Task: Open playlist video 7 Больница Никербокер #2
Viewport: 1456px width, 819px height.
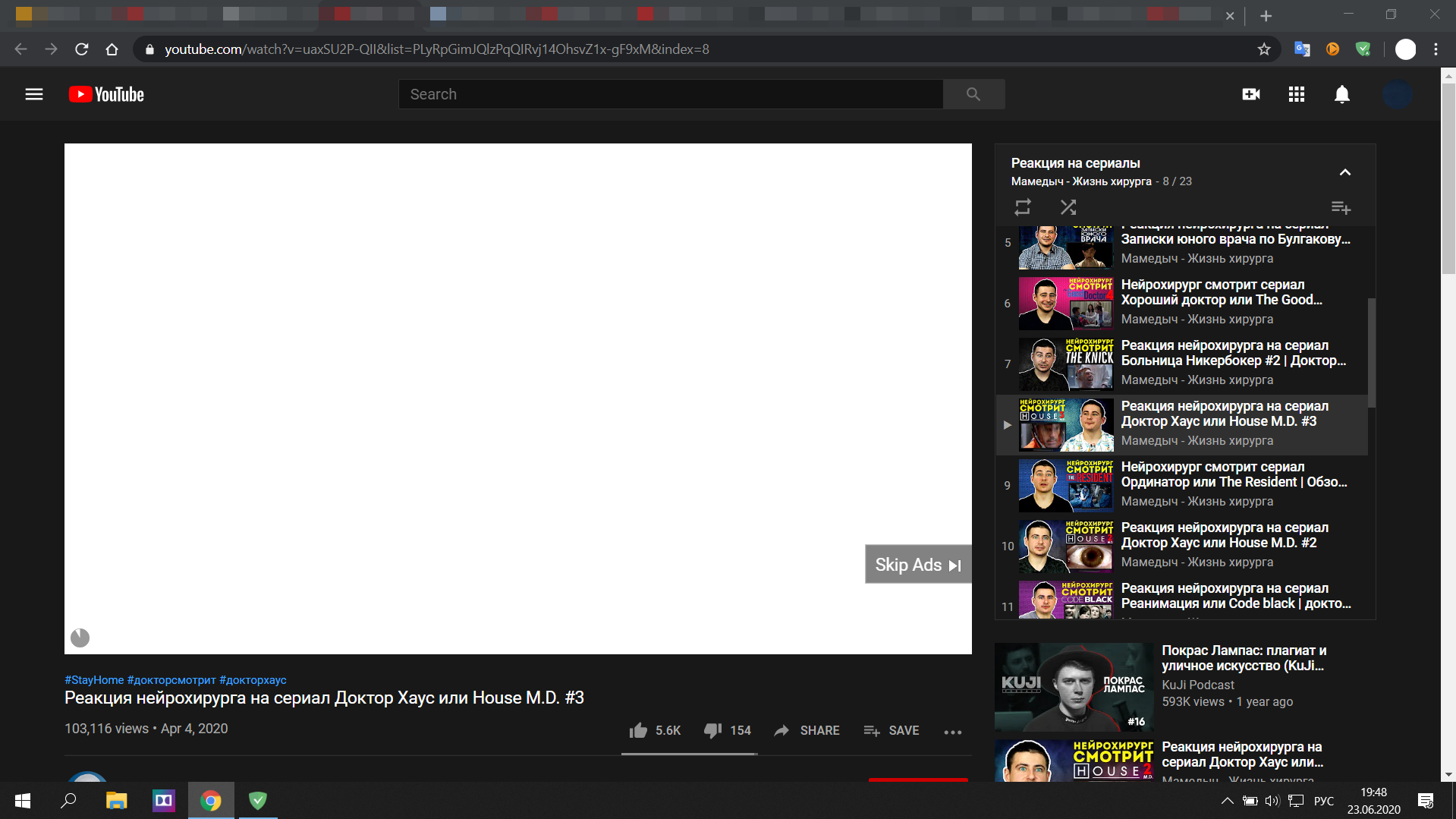Action: [1181, 364]
